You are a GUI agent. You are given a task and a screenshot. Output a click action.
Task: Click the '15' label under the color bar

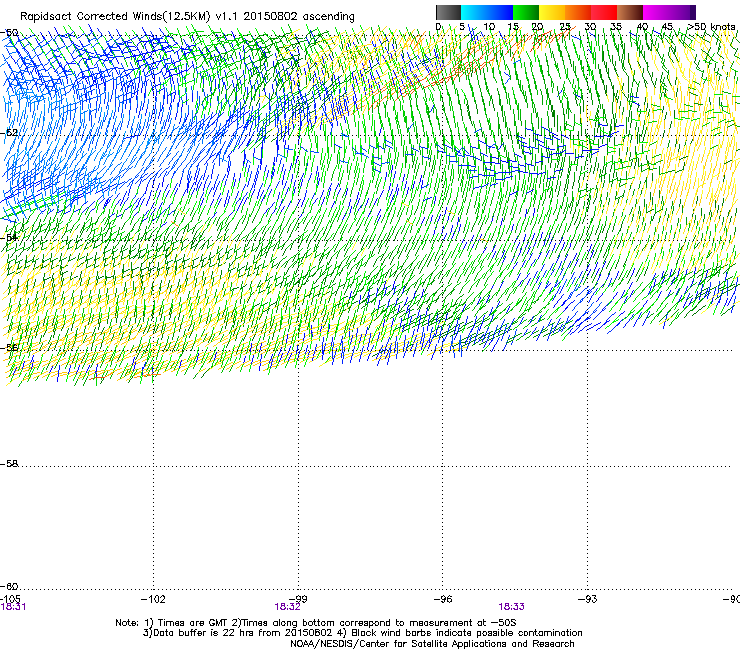pos(513,27)
